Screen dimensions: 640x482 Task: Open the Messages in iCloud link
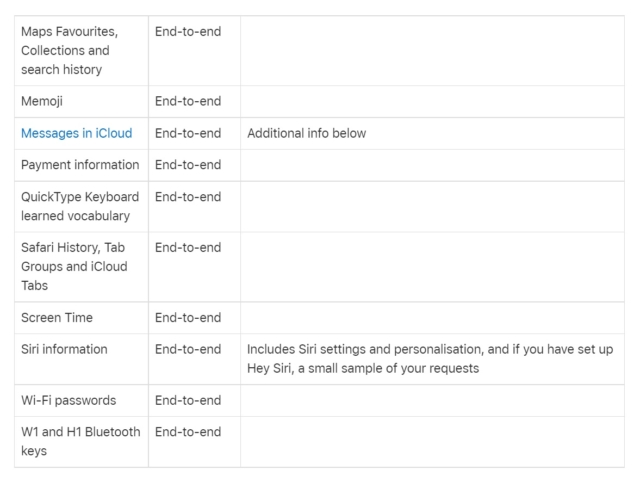(x=77, y=133)
